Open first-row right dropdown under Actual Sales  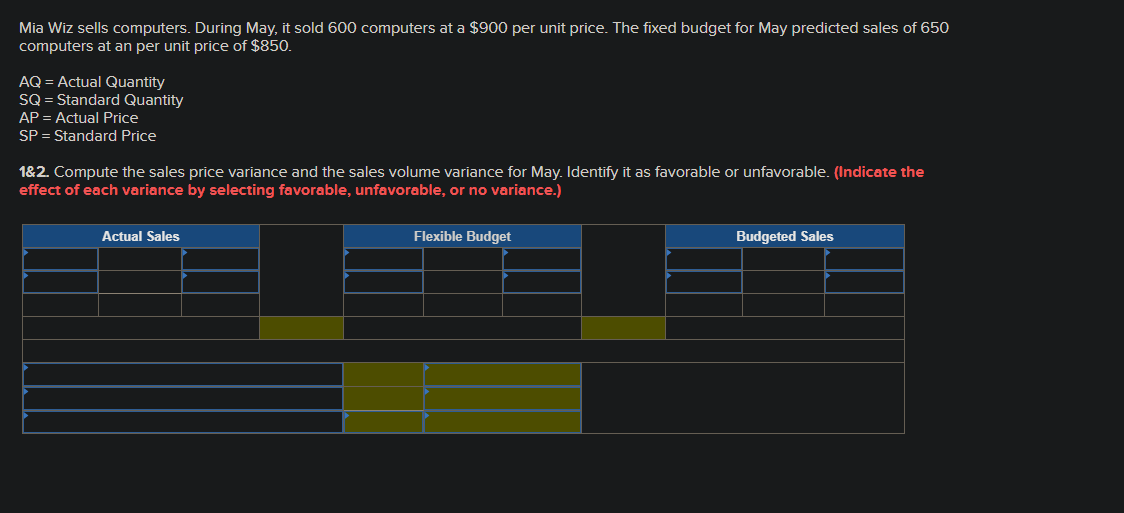click(x=220, y=259)
